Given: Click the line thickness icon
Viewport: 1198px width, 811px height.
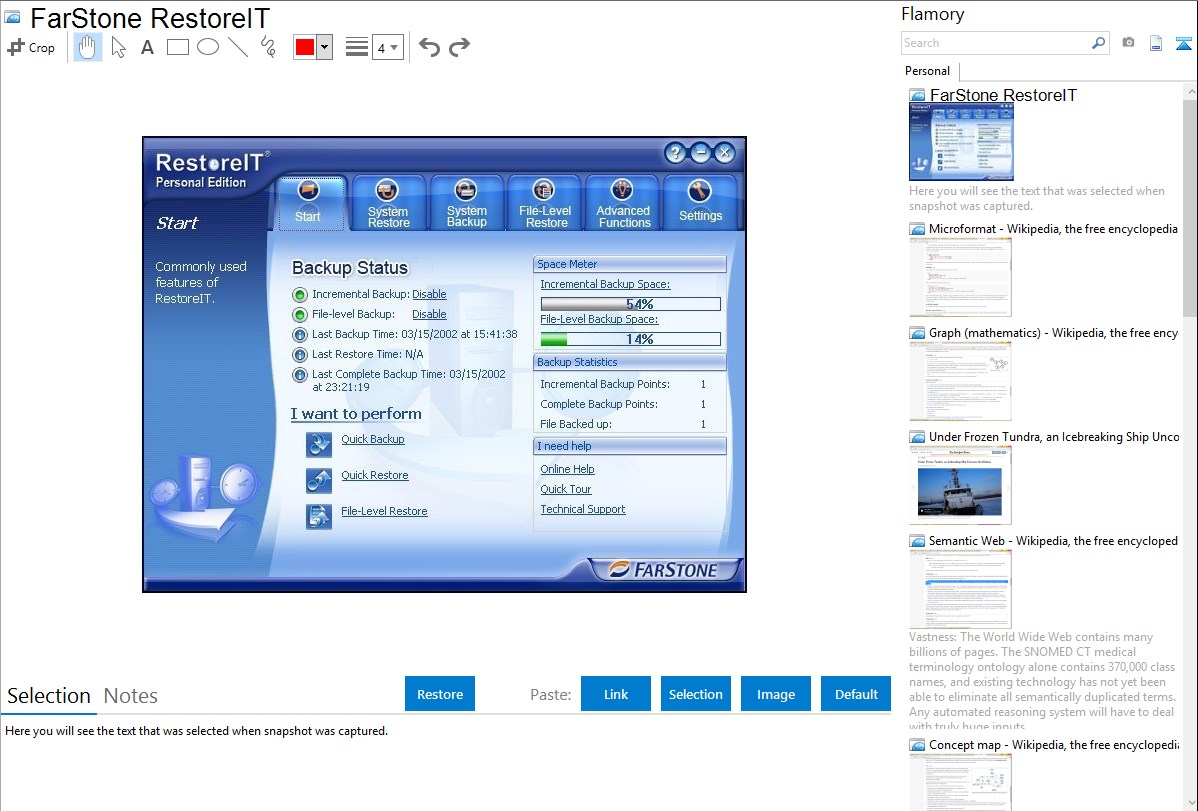Looking at the screenshot, I should click(357, 47).
